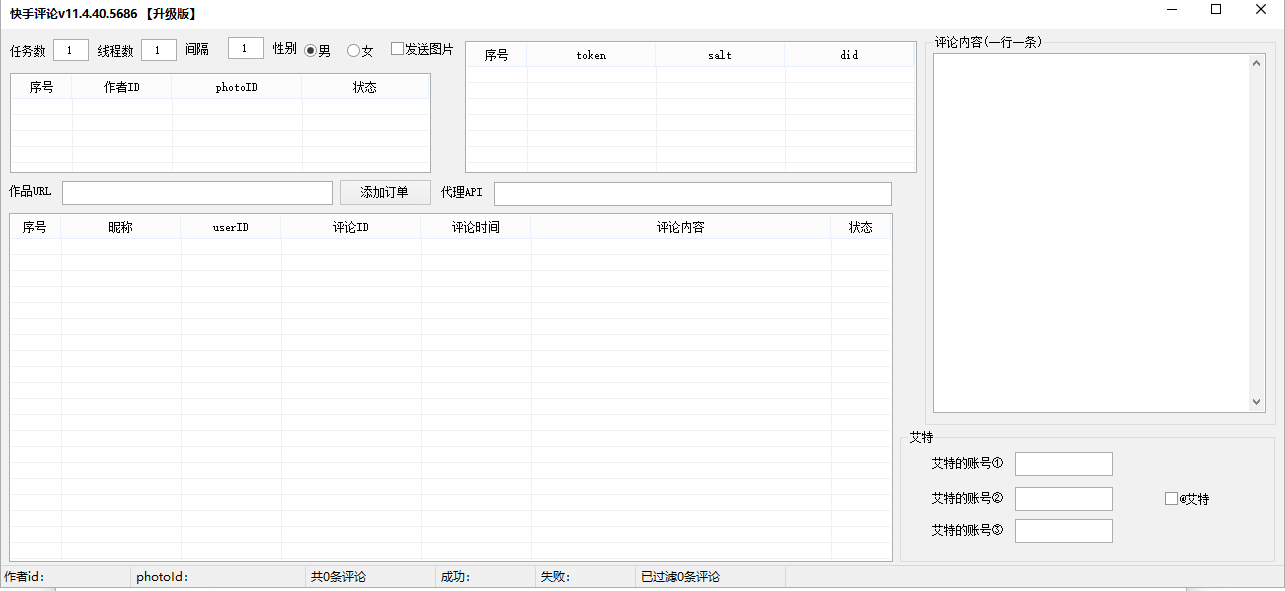Click the 艾特的账号③ input box
The height and width of the screenshot is (591, 1285).
pyautogui.click(x=1063, y=531)
